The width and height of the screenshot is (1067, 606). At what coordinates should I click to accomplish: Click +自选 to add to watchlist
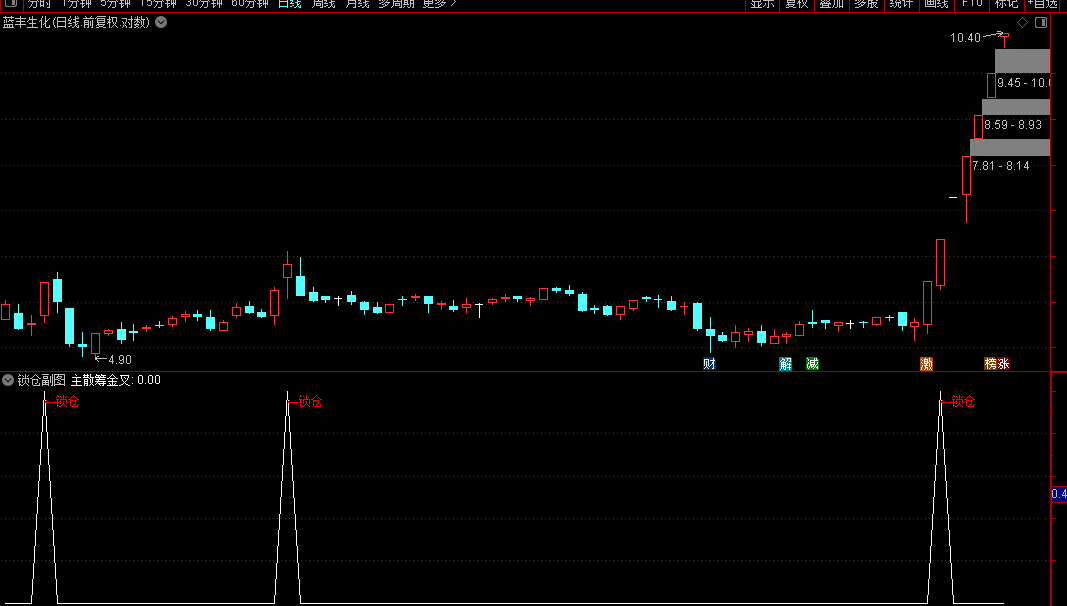[x=1044, y=3]
